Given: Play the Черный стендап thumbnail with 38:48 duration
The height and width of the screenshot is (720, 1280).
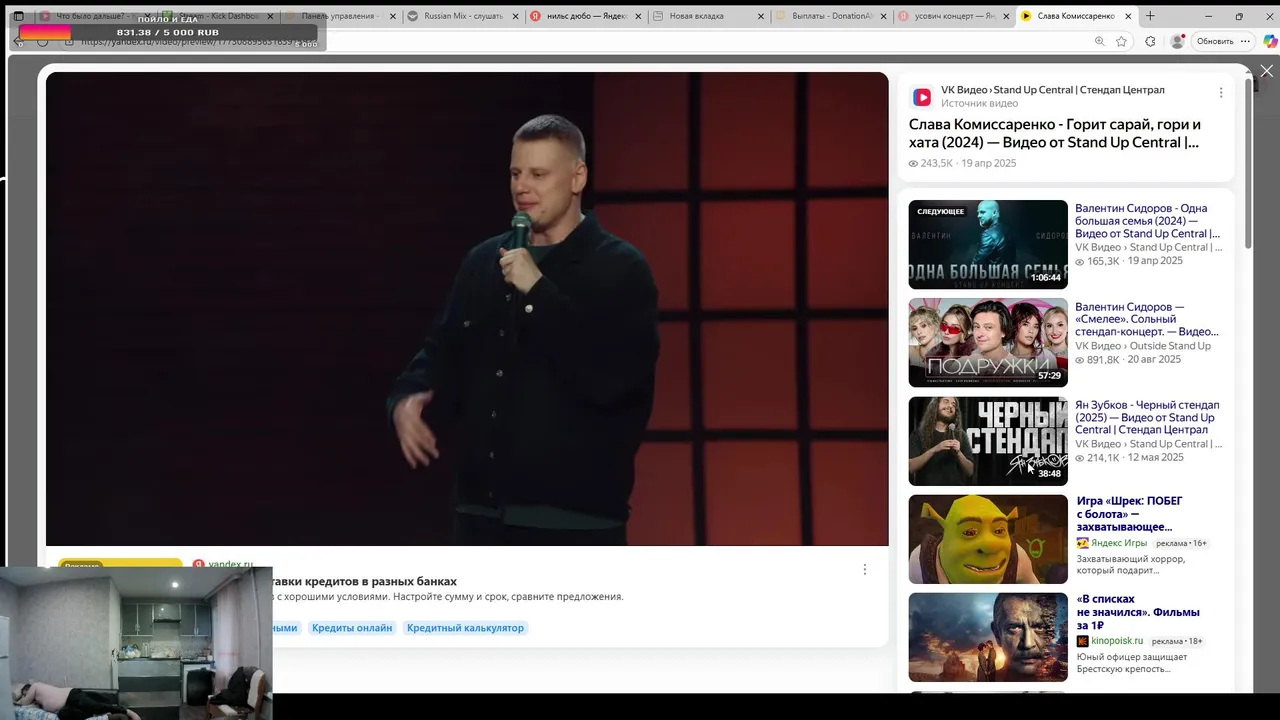Looking at the screenshot, I should 988,441.
